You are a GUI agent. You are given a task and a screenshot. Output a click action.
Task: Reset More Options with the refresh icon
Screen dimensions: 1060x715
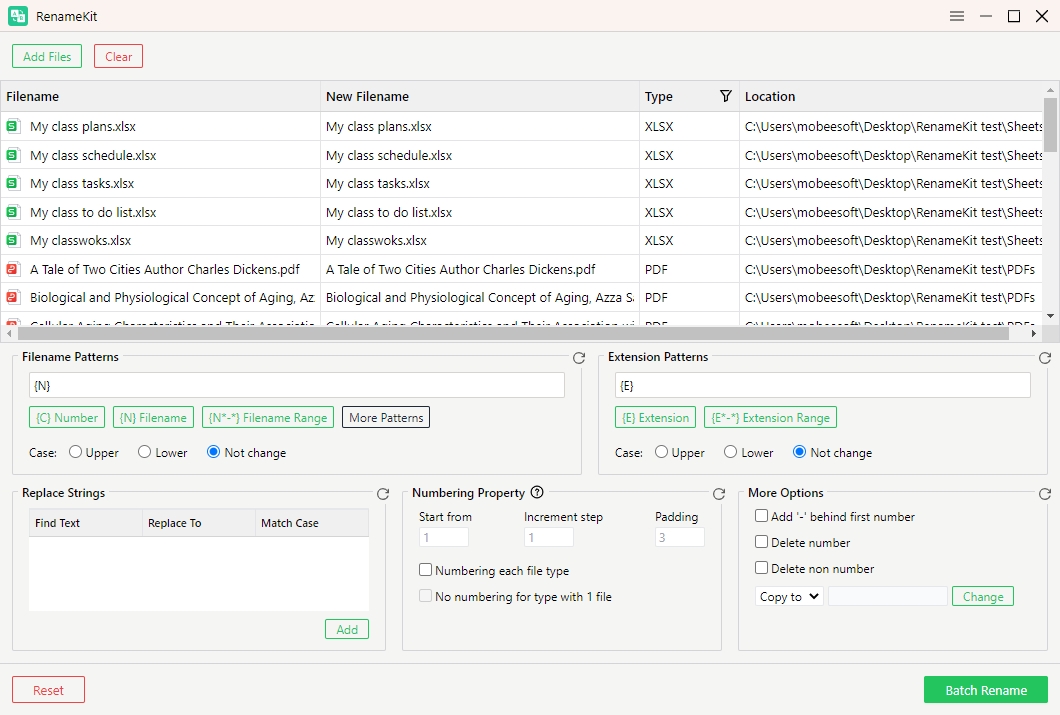[1044, 494]
